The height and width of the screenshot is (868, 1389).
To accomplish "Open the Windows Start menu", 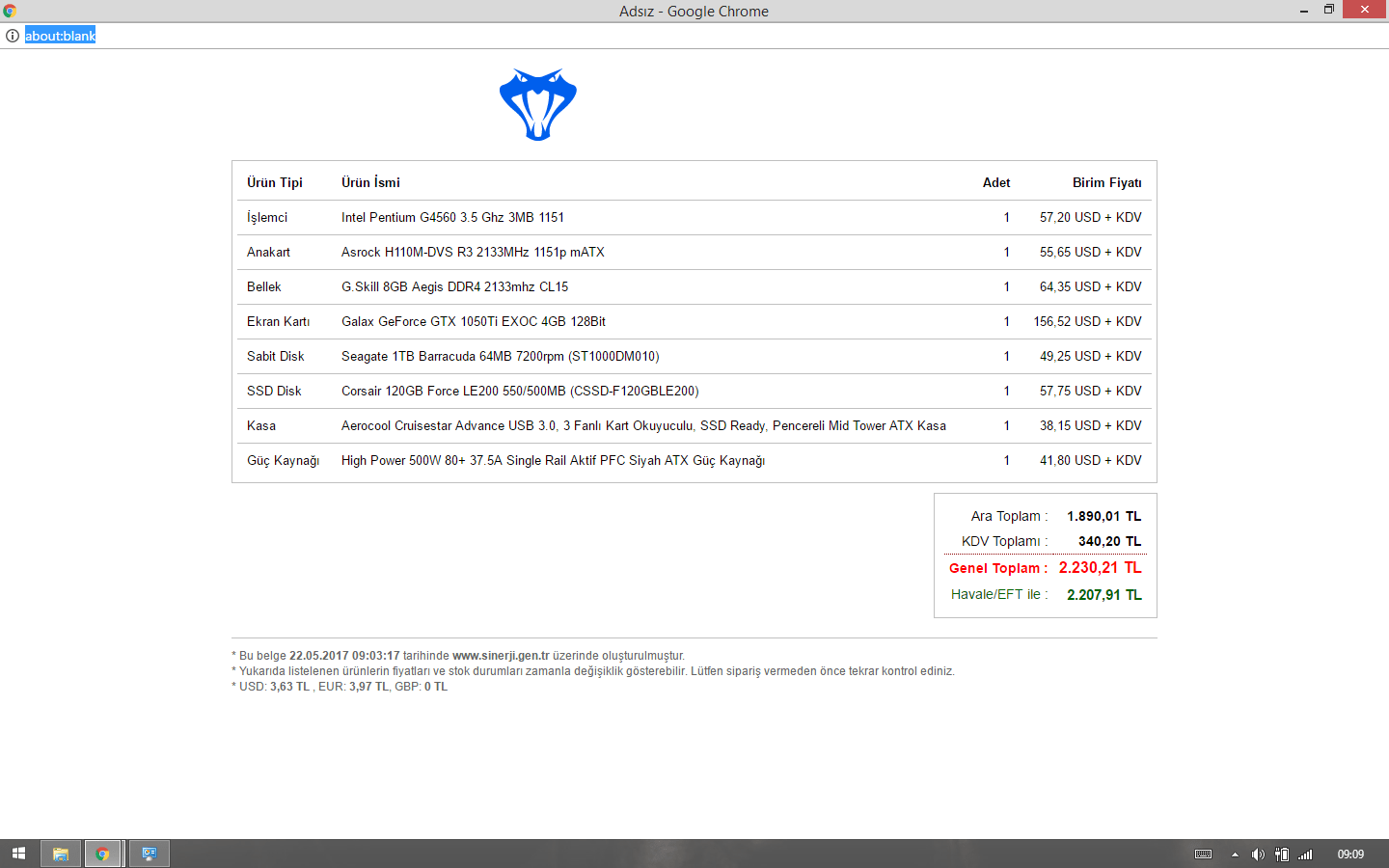I will click(x=18, y=854).
